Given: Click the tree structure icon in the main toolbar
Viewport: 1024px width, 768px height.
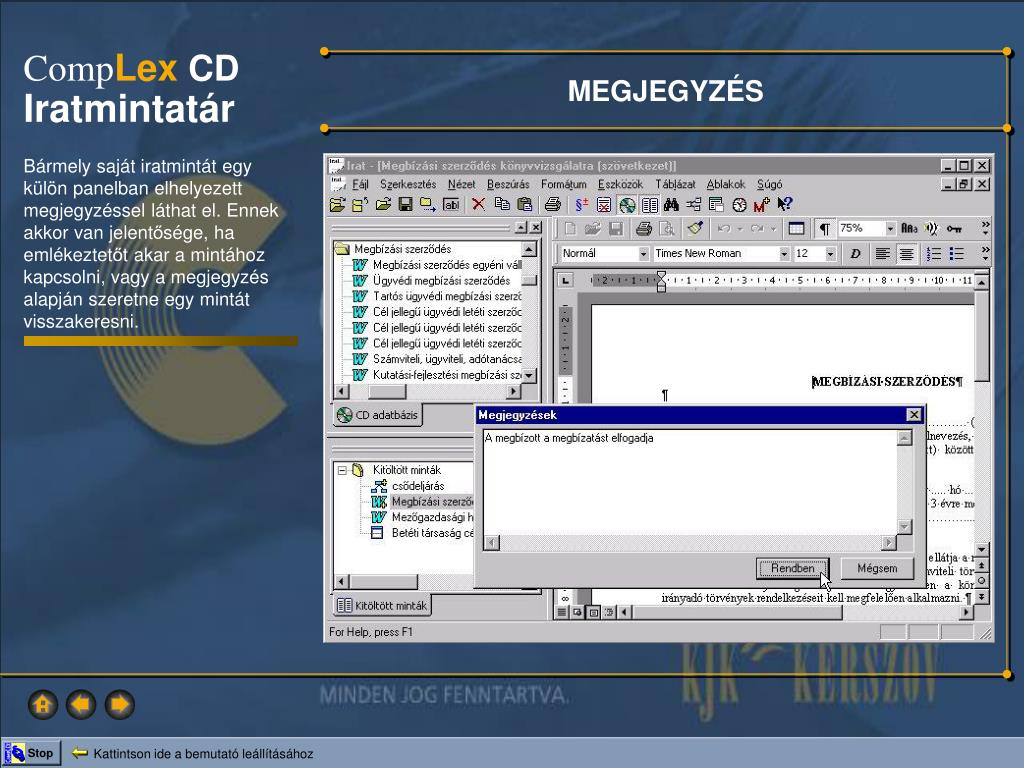Looking at the screenshot, I should coord(694,205).
